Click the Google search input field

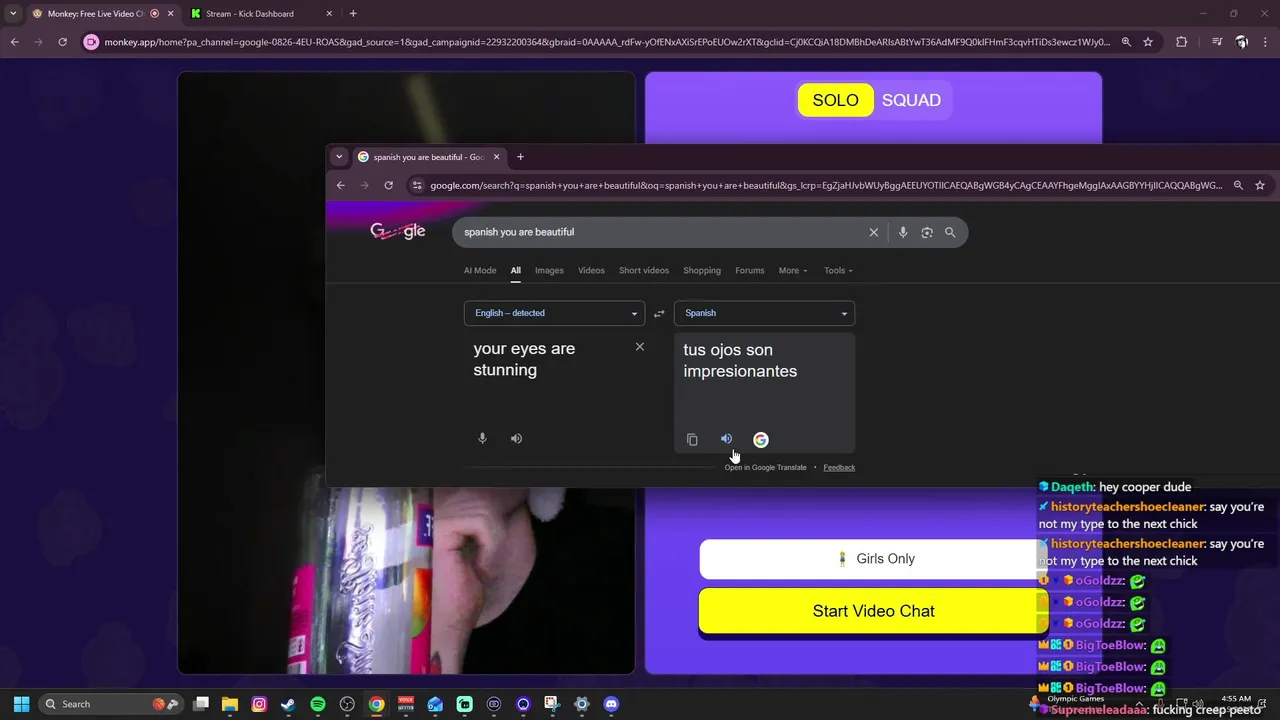[660, 232]
